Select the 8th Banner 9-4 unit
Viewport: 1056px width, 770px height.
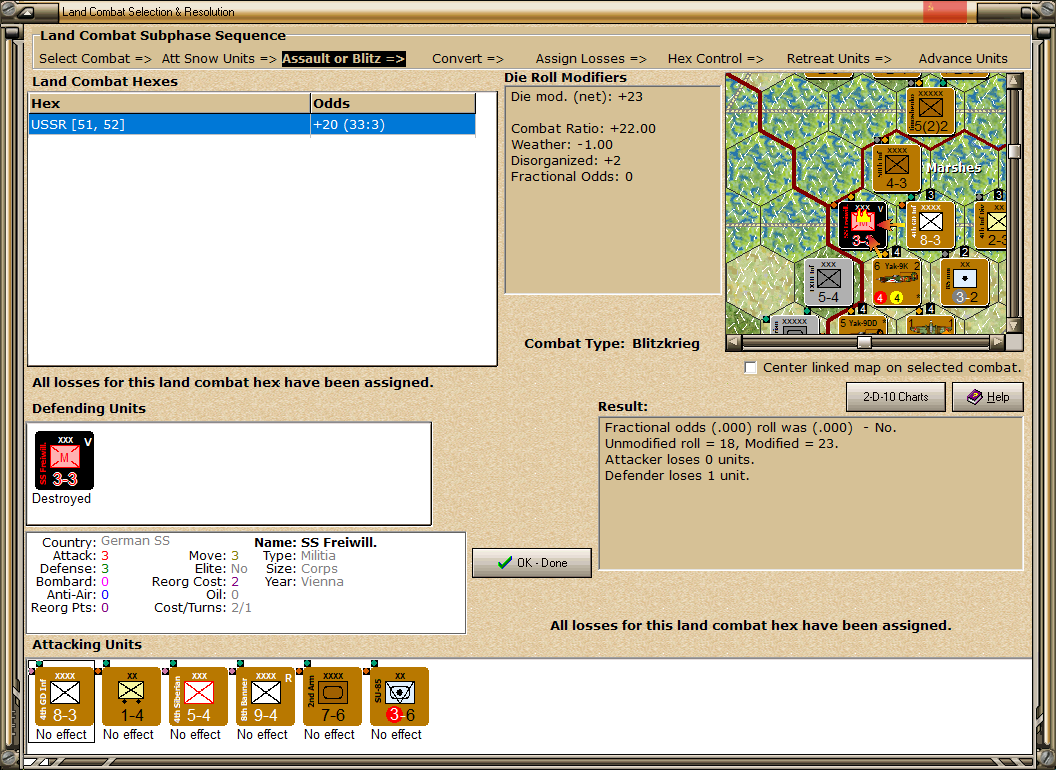[x=265, y=697]
